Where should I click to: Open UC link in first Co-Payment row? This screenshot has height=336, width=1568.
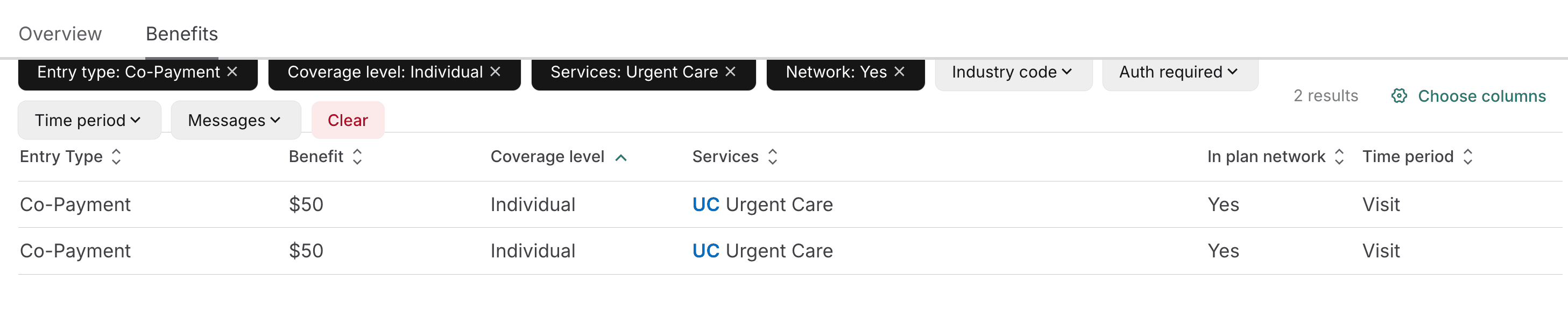(x=705, y=205)
